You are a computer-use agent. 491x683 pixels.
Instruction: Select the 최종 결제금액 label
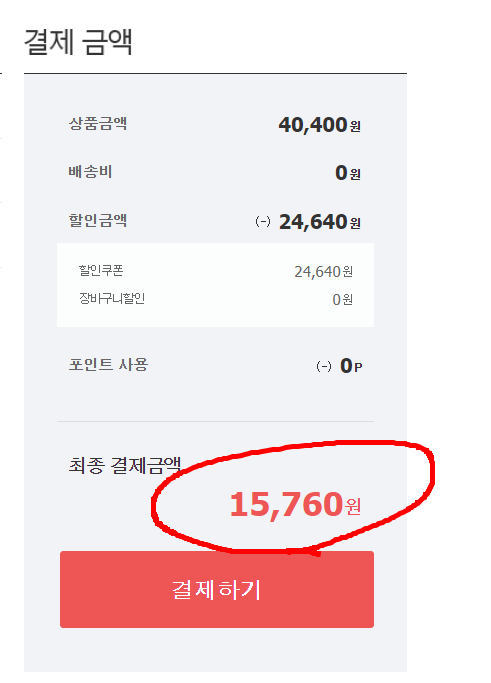(x=125, y=465)
